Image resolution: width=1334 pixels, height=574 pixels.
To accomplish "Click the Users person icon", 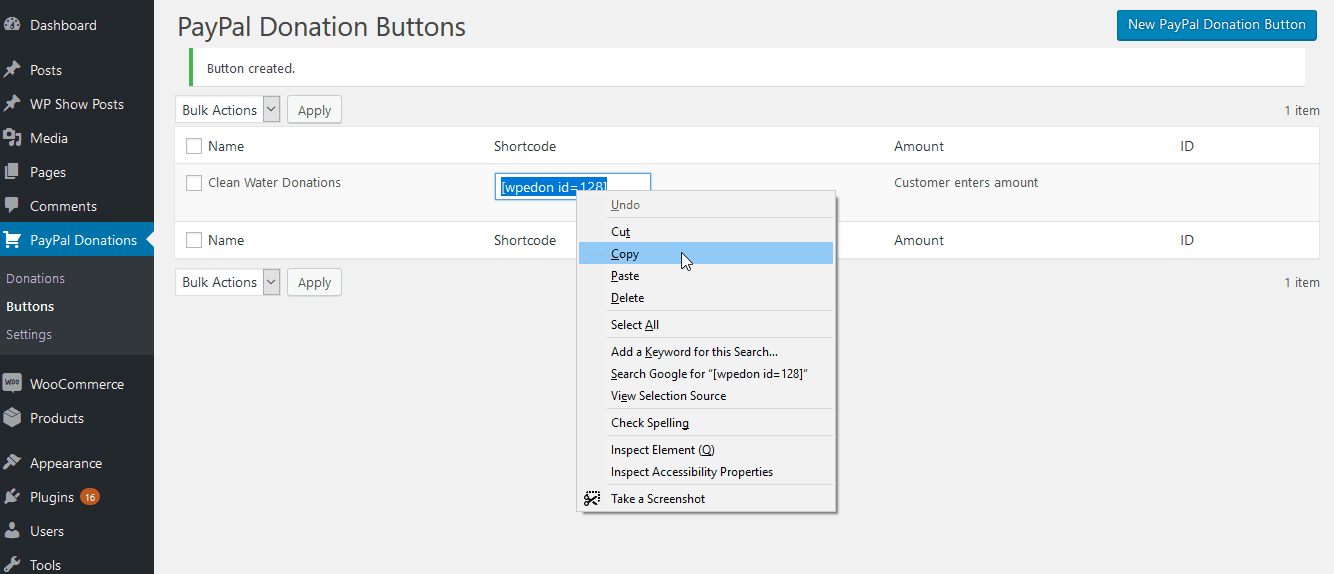I will coord(12,531).
